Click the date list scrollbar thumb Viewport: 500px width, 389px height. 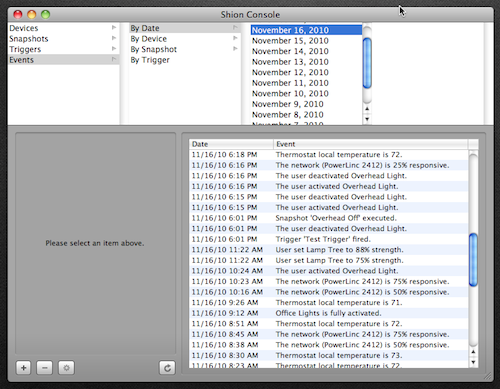click(x=367, y=63)
